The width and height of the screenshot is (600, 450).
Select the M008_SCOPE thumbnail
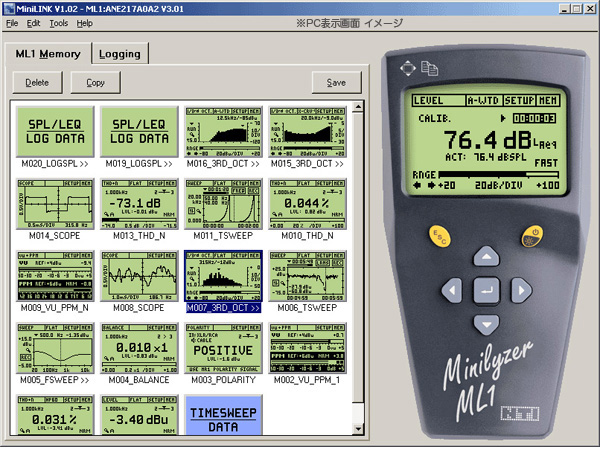point(139,276)
